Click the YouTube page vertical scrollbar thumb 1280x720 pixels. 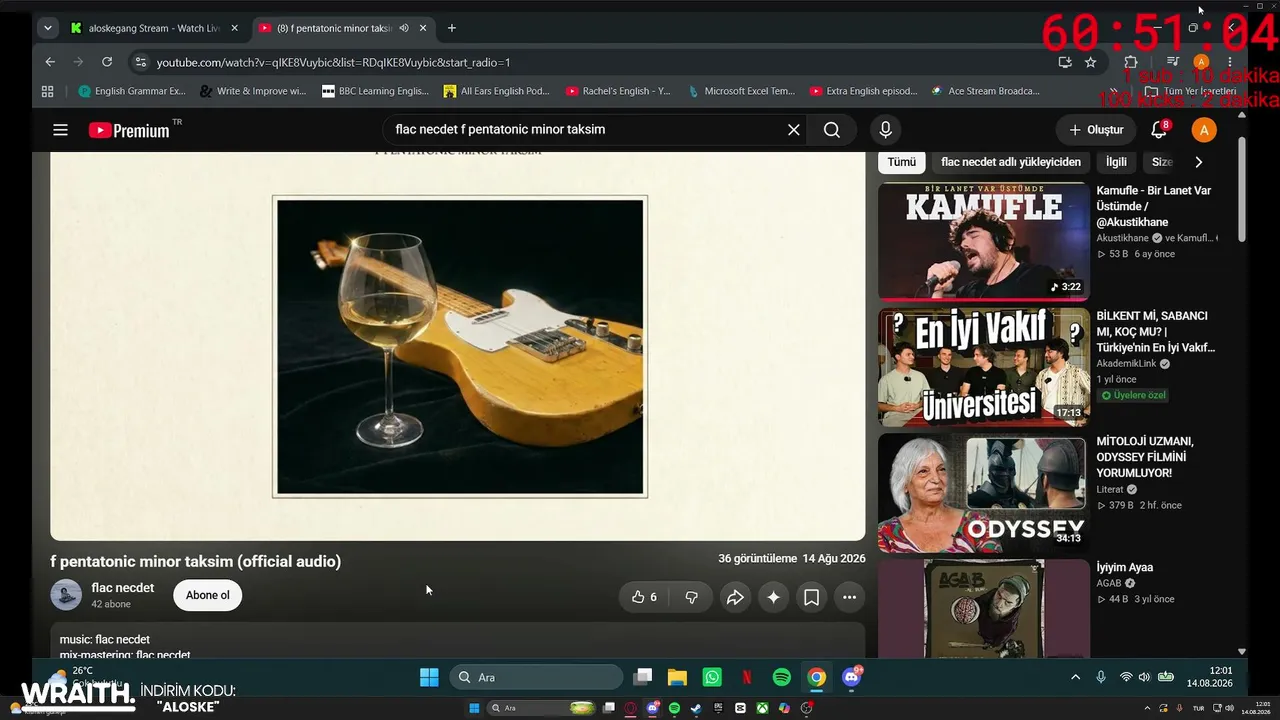tap(1242, 190)
